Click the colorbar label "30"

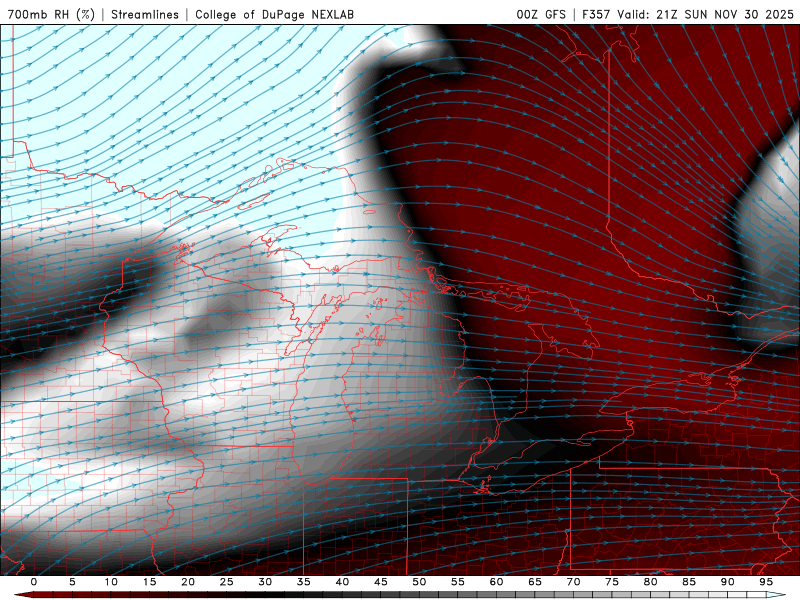(x=265, y=582)
